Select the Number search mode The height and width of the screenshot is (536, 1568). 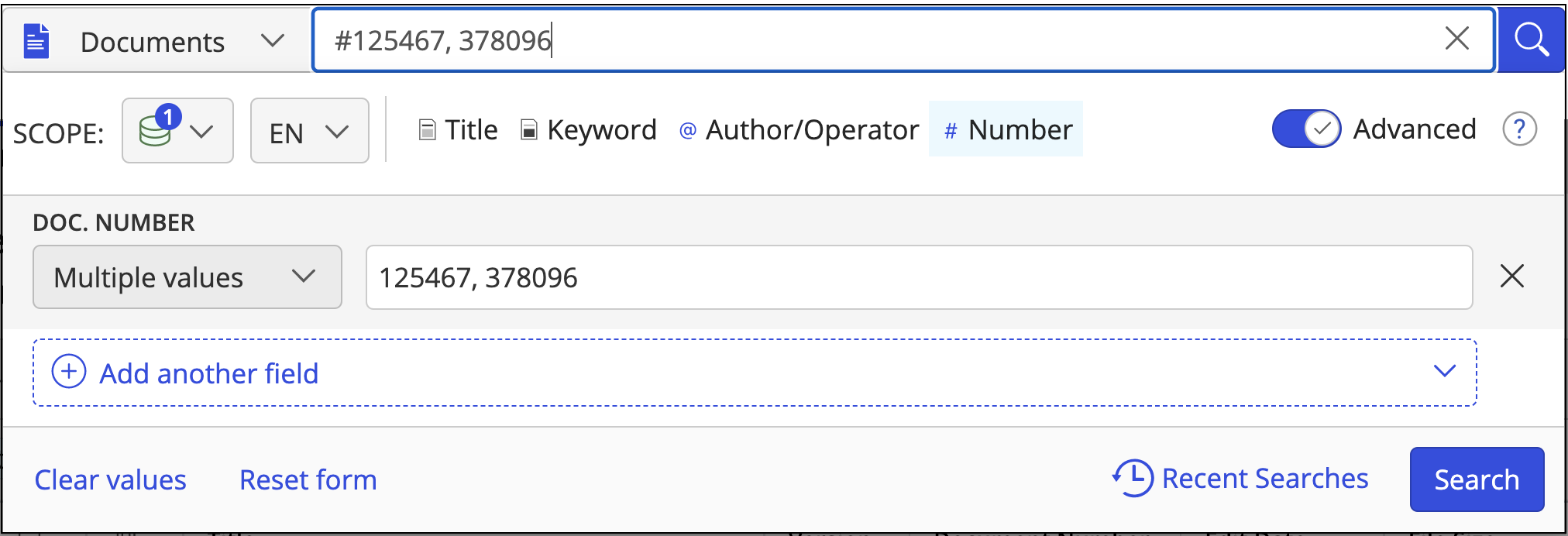pos(1006,130)
